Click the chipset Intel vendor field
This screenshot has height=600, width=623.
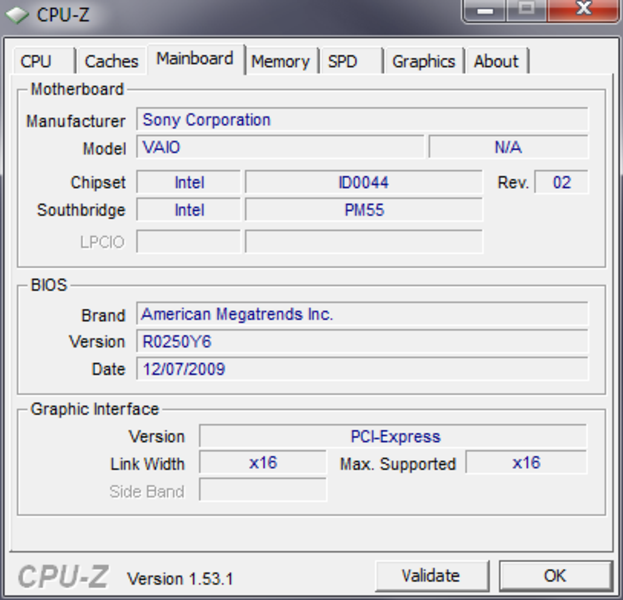[189, 182]
